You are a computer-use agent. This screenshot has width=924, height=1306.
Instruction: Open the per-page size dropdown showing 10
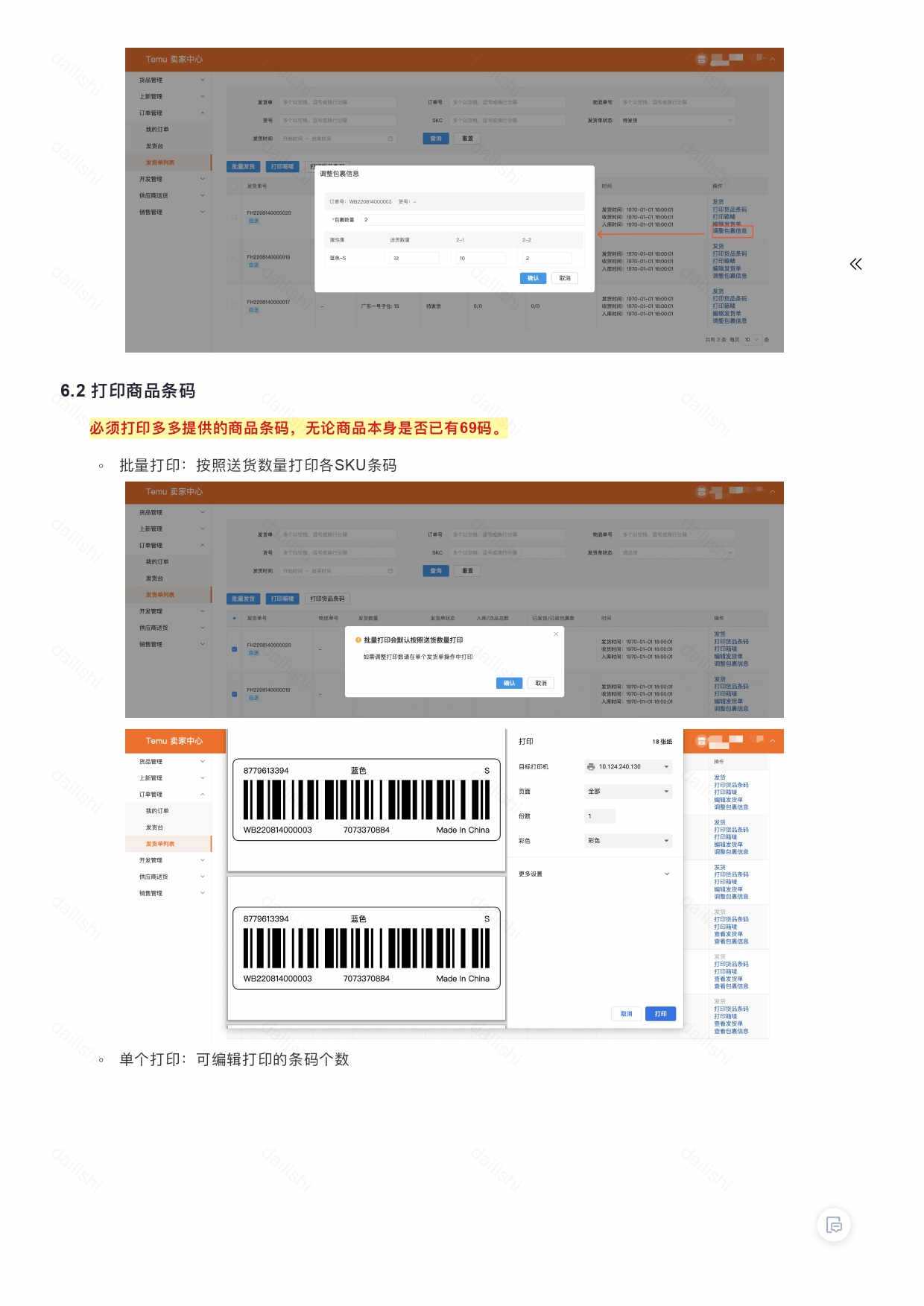tap(750, 340)
